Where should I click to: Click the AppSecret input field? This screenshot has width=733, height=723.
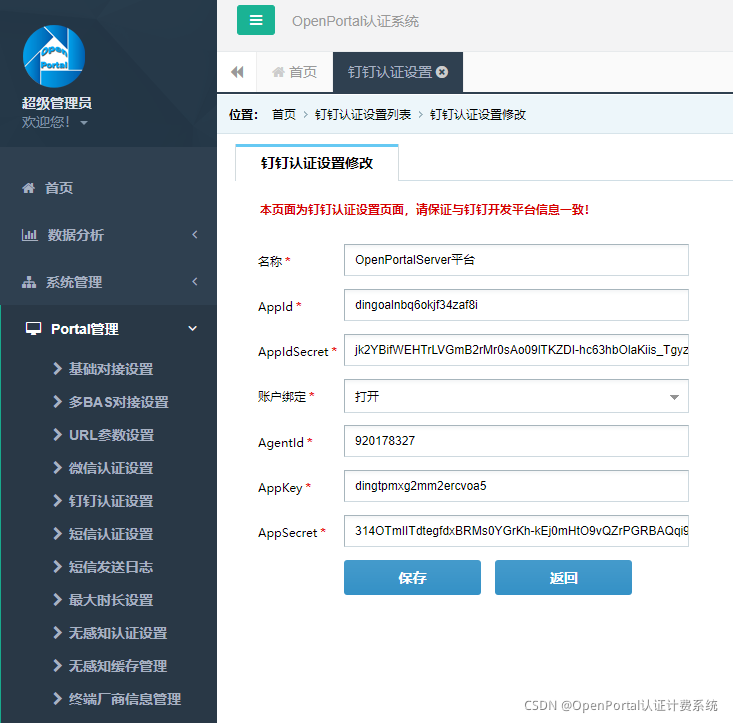tap(516, 531)
